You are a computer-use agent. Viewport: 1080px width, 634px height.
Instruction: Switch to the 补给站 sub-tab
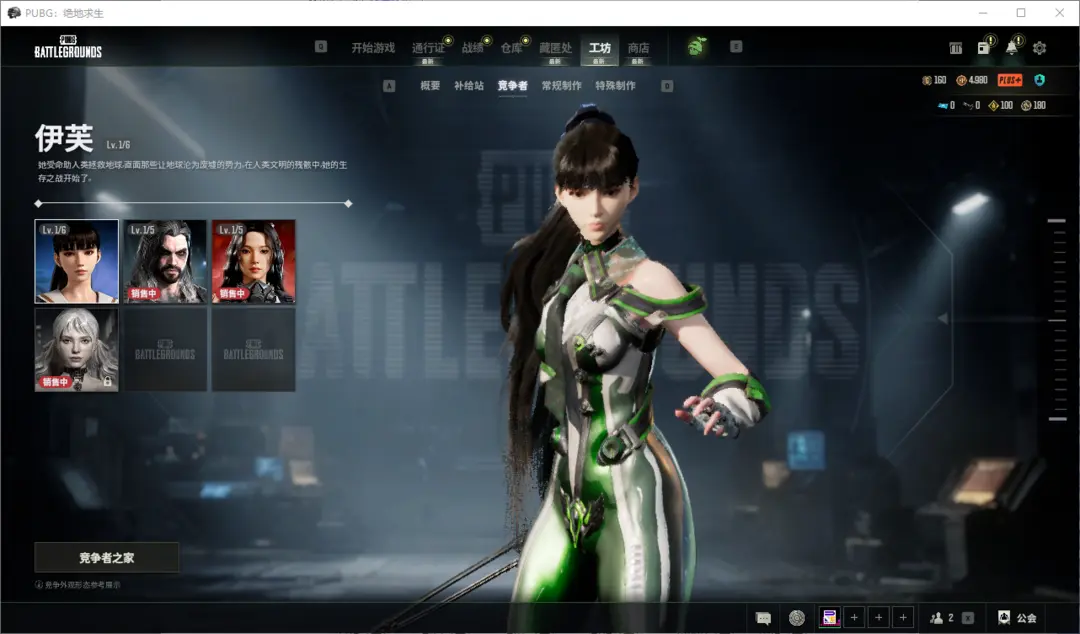(x=468, y=85)
